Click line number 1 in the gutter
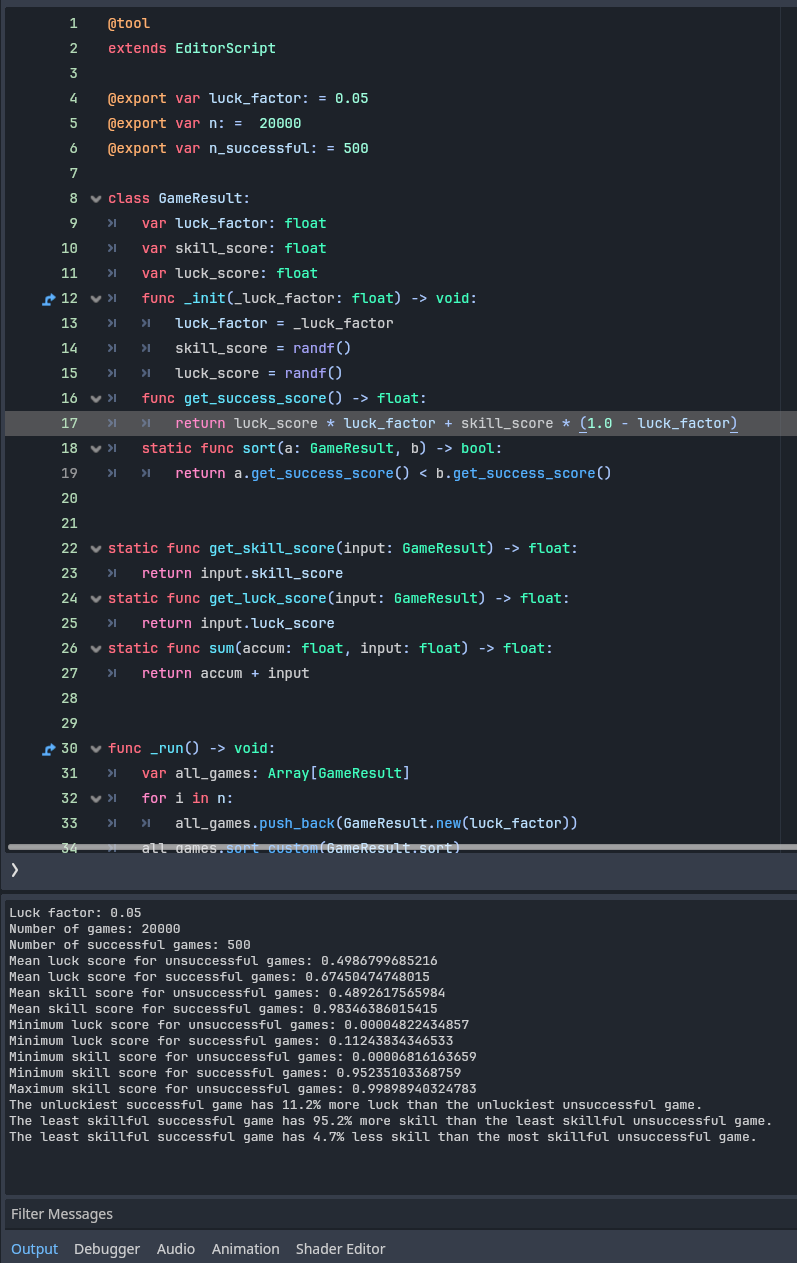 (73, 23)
